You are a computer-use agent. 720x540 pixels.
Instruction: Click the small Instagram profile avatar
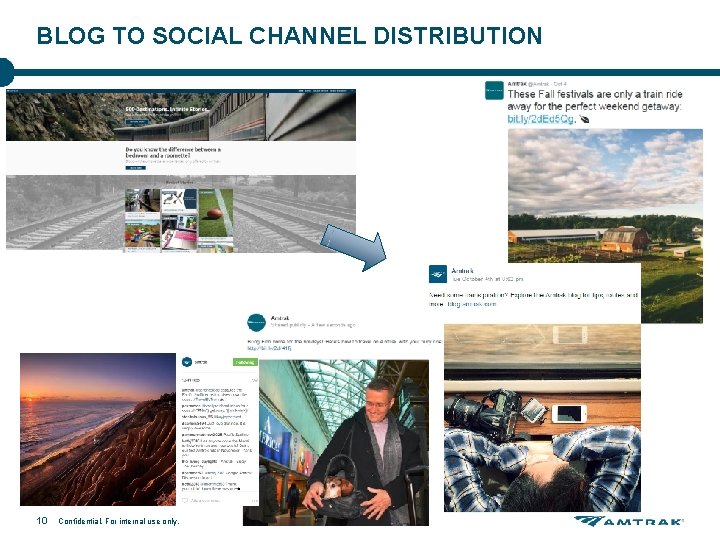pos(187,362)
